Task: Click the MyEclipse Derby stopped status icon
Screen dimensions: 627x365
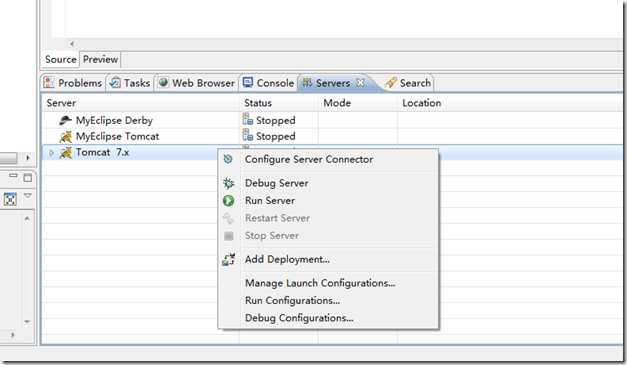Action: click(248, 119)
